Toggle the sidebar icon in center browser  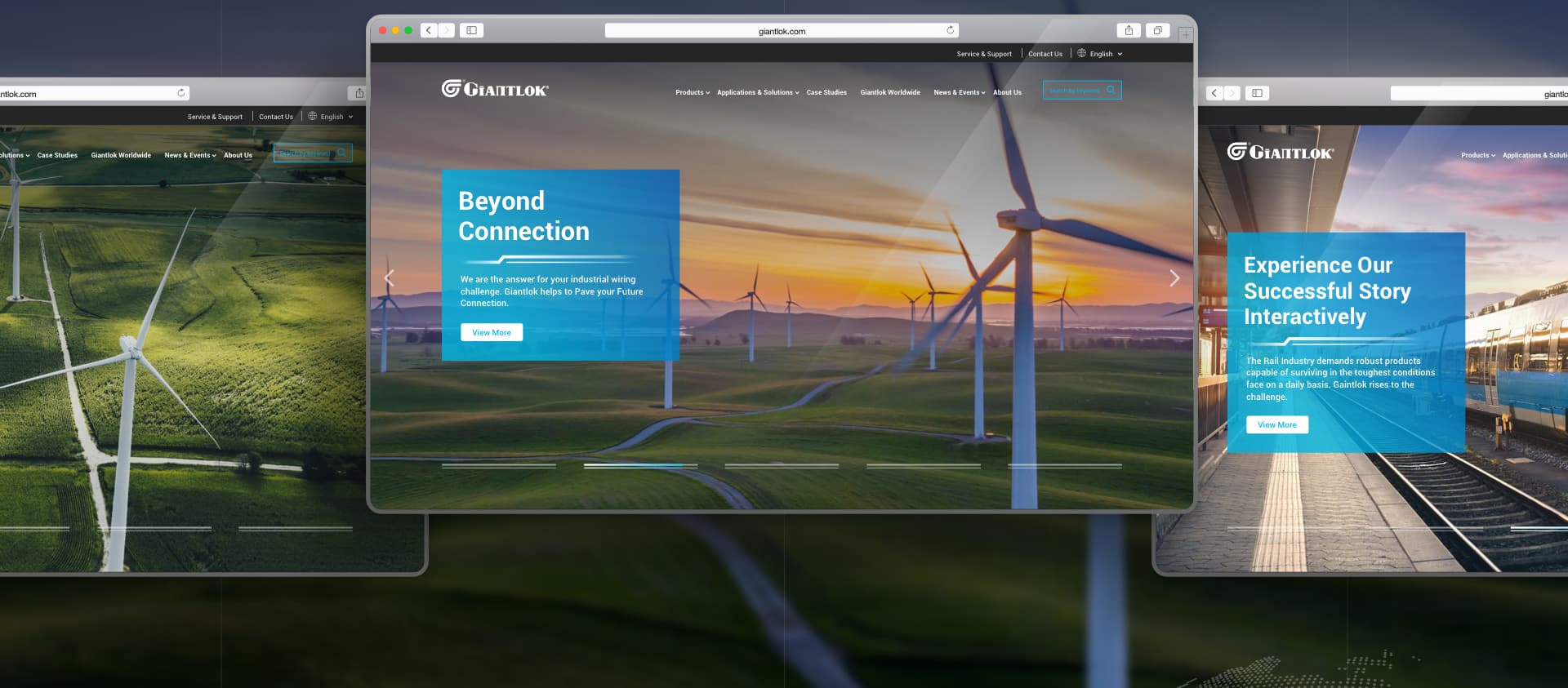[x=471, y=30]
